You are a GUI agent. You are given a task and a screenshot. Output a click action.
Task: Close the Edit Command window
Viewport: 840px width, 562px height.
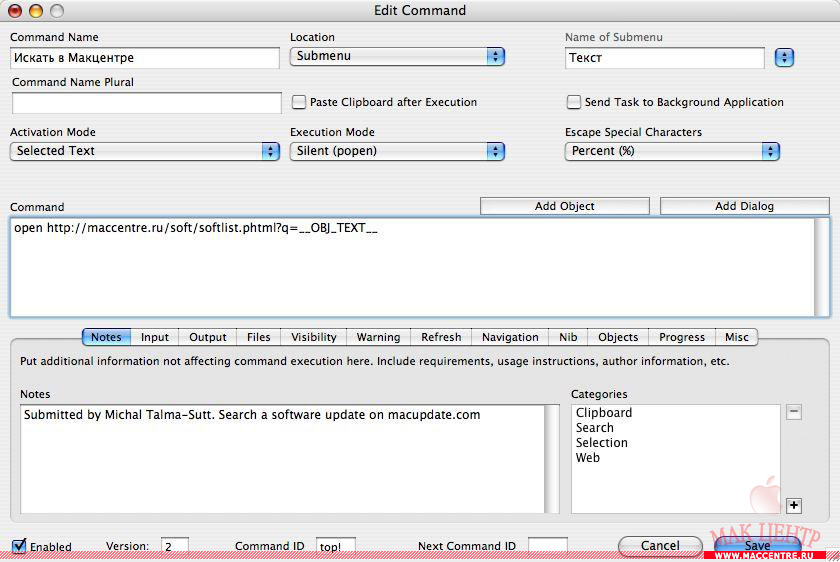[15, 10]
